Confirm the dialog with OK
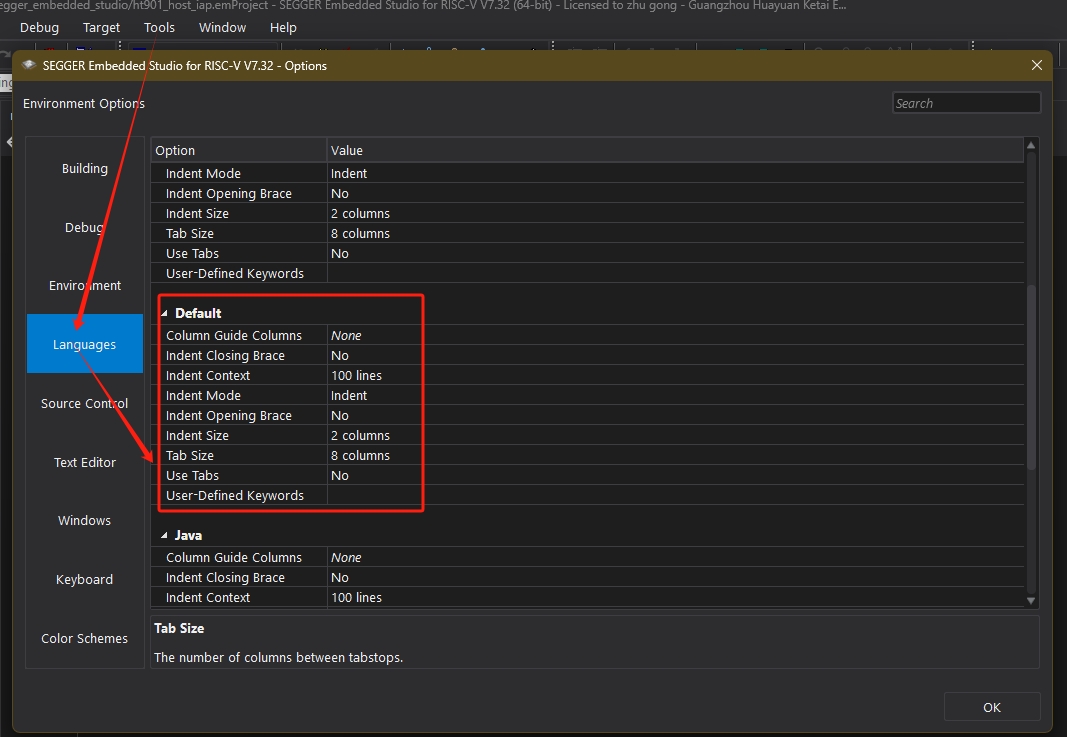The width and height of the screenshot is (1067, 737). pos(991,707)
